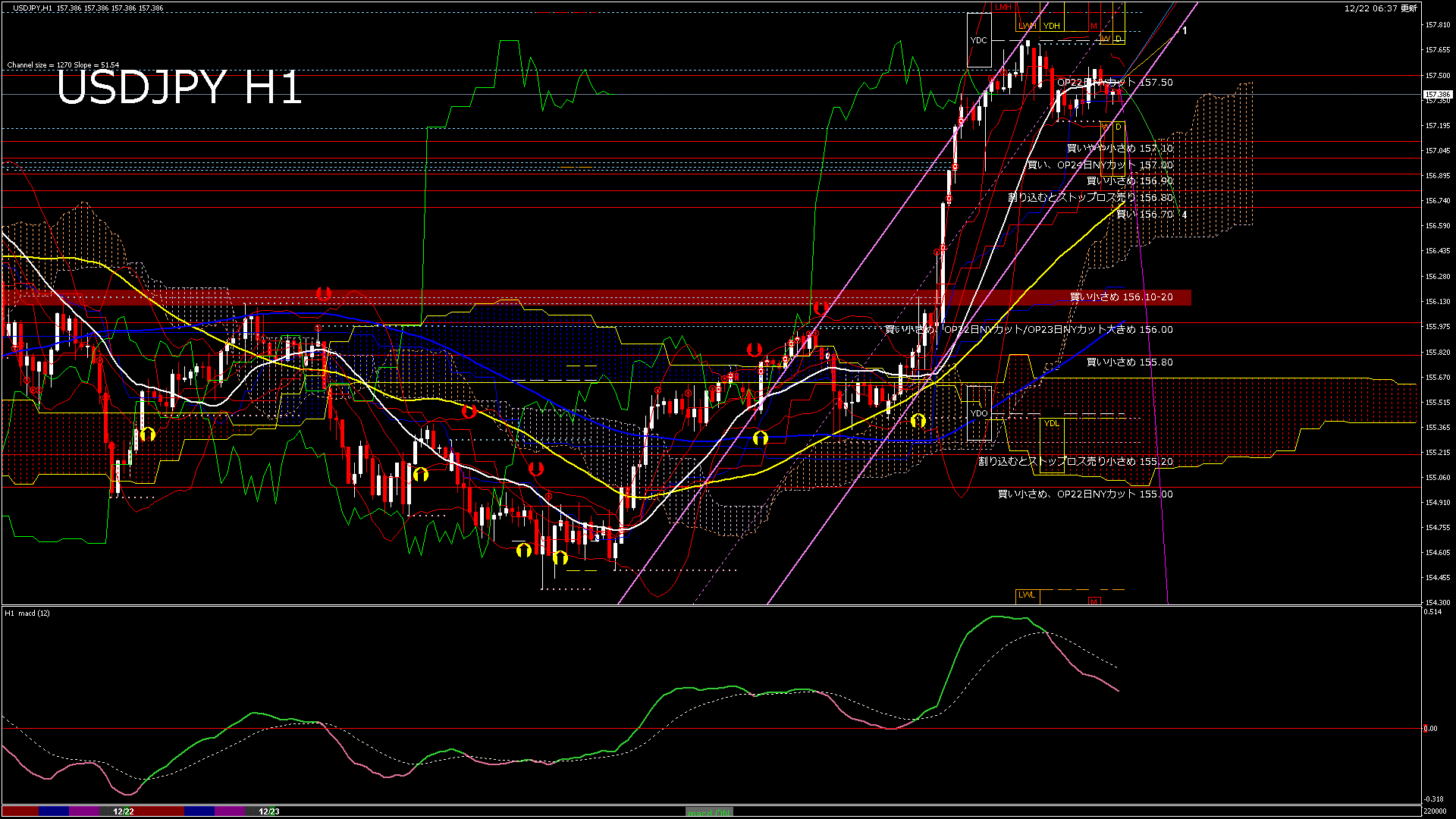Image resolution: width=1456 pixels, height=819 pixels.
Task: Click the white YDO label box
Action: (980, 412)
